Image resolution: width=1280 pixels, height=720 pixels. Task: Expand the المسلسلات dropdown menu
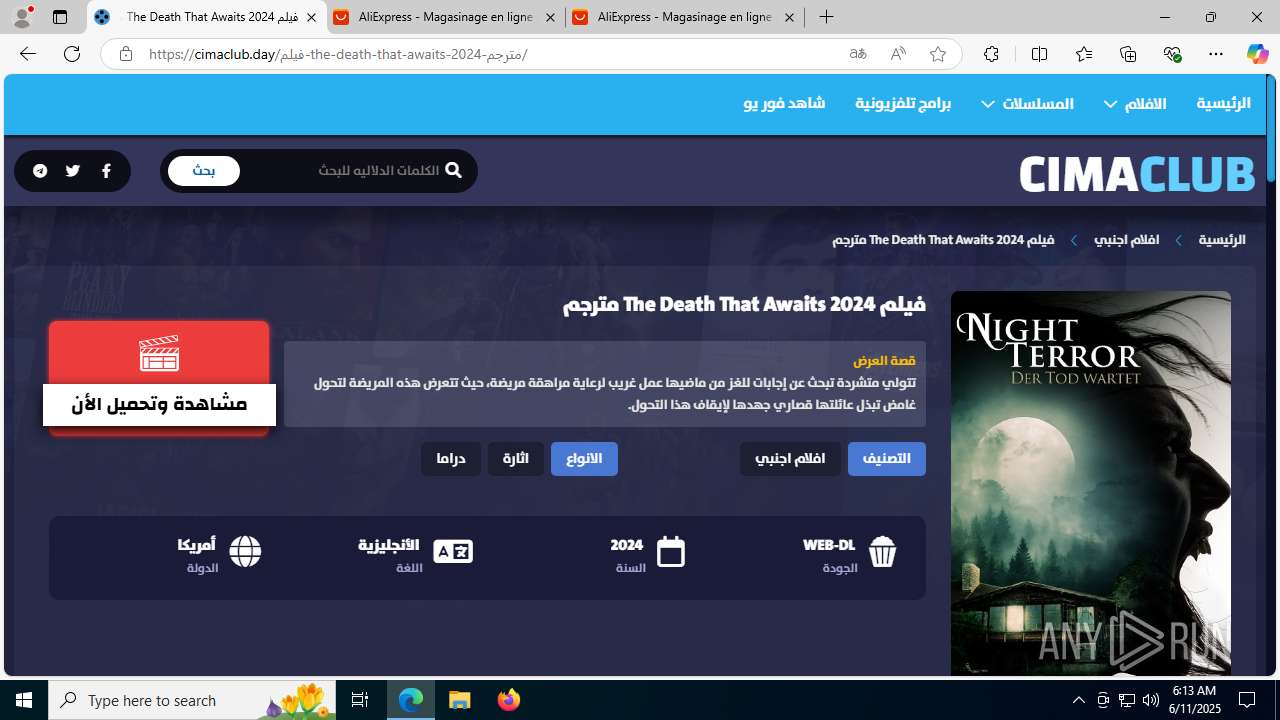(x=1028, y=104)
